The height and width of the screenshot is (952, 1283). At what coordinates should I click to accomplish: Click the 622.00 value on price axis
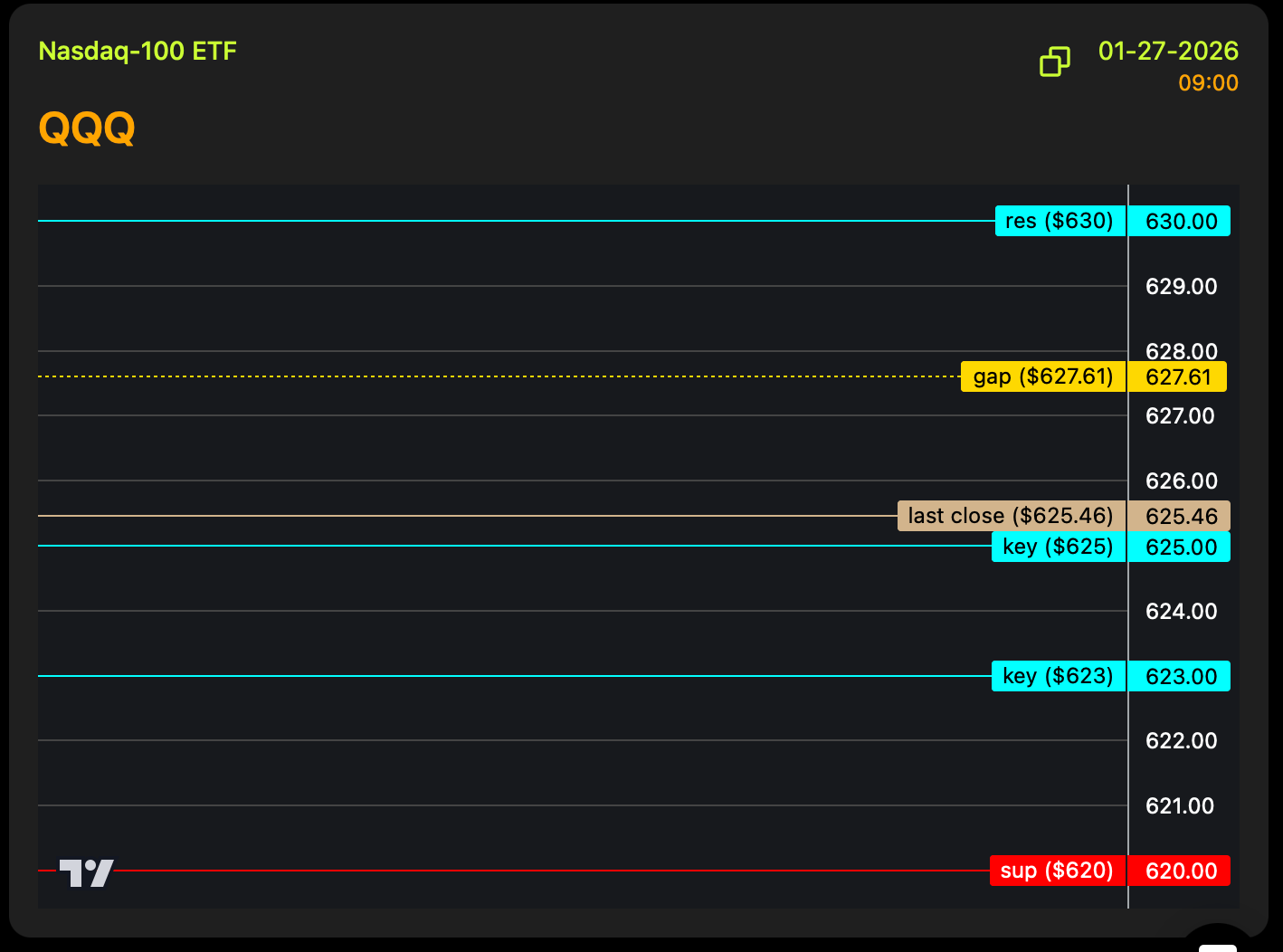point(1181,741)
